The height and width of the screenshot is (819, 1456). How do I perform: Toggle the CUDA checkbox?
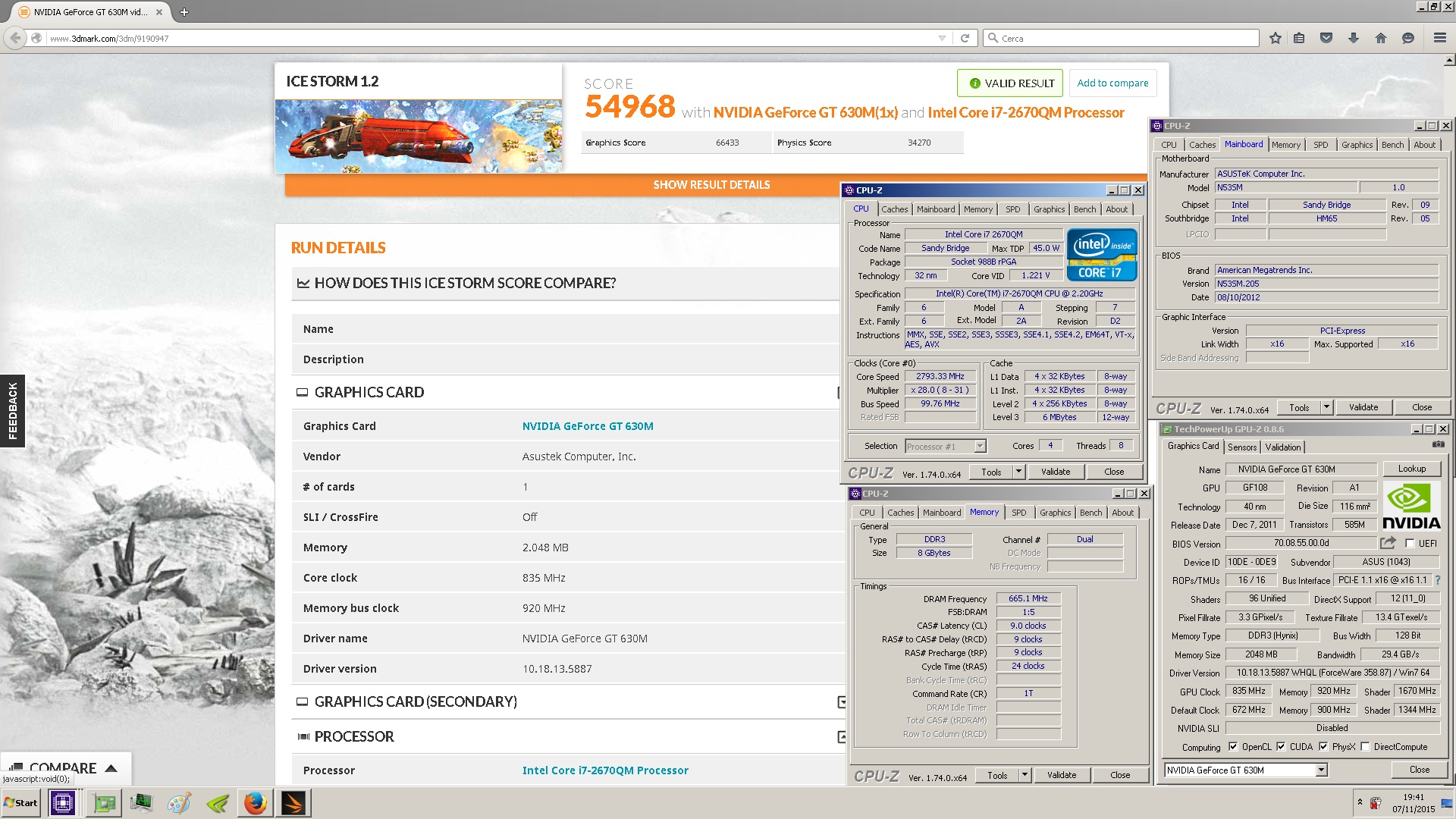pyautogui.click(x=1281, y=747)
